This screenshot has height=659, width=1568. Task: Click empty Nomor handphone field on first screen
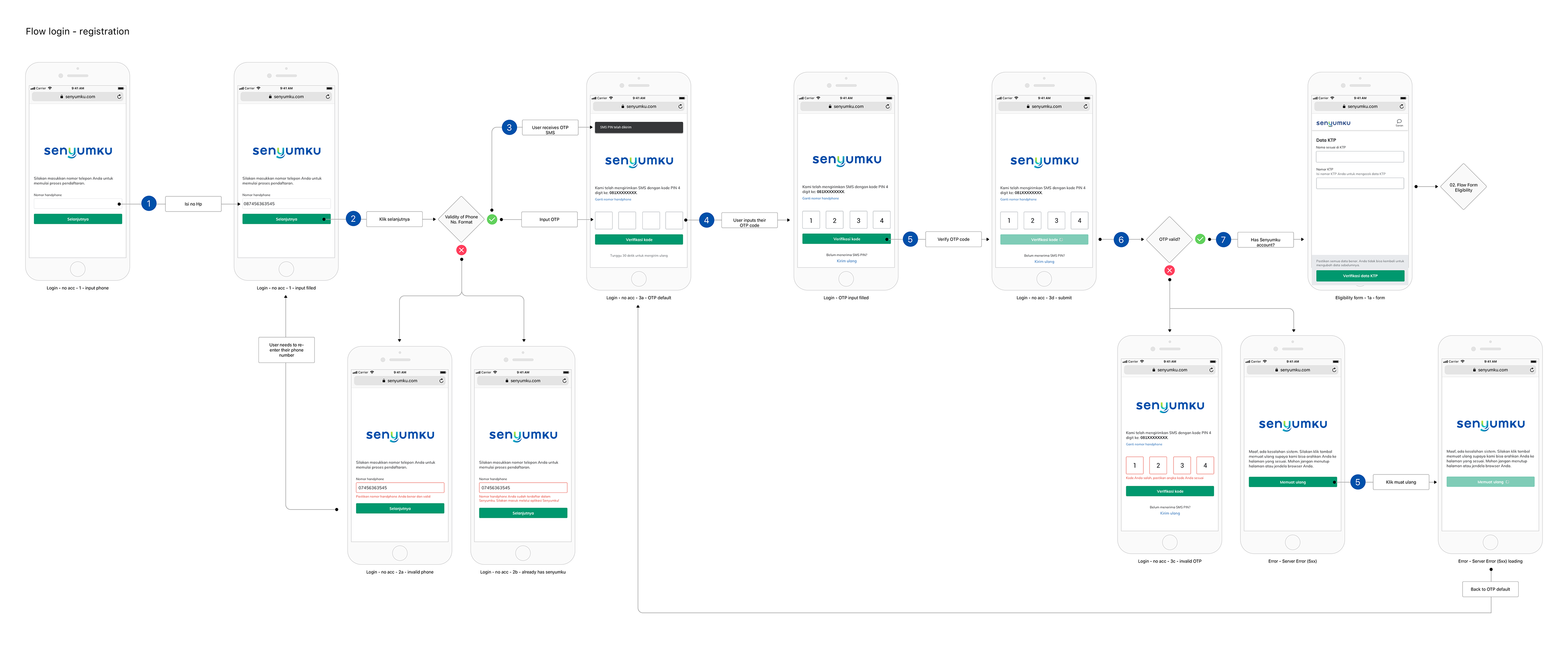click(x=77, y=204)
